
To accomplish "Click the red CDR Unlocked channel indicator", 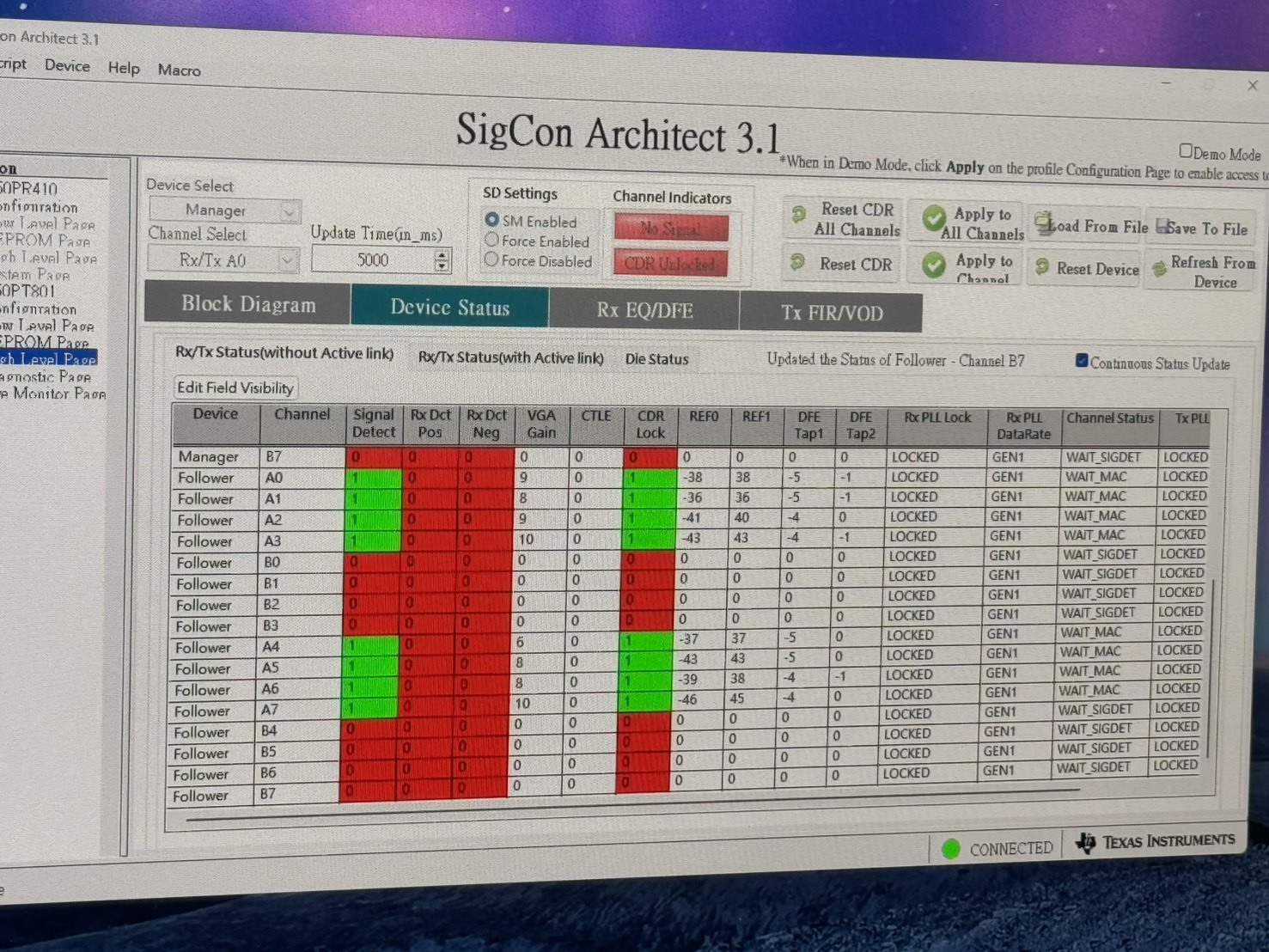I will [x=670, y=263].
